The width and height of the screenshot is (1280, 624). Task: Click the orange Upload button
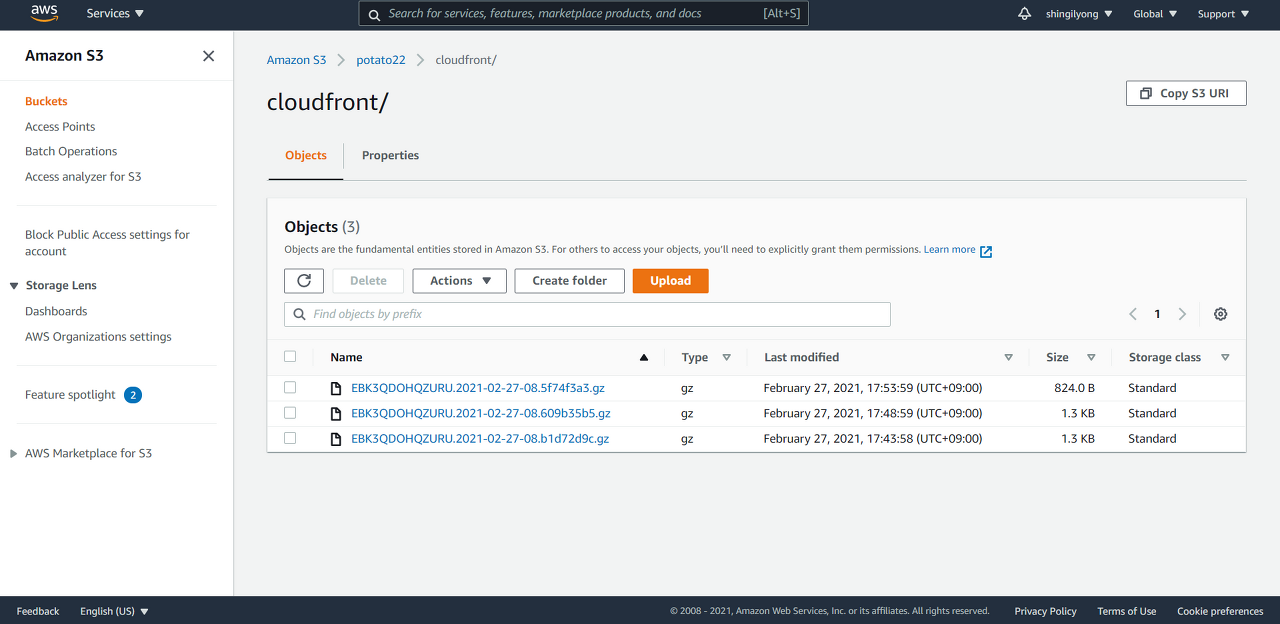pyautogui.click(x=670, y=281)
